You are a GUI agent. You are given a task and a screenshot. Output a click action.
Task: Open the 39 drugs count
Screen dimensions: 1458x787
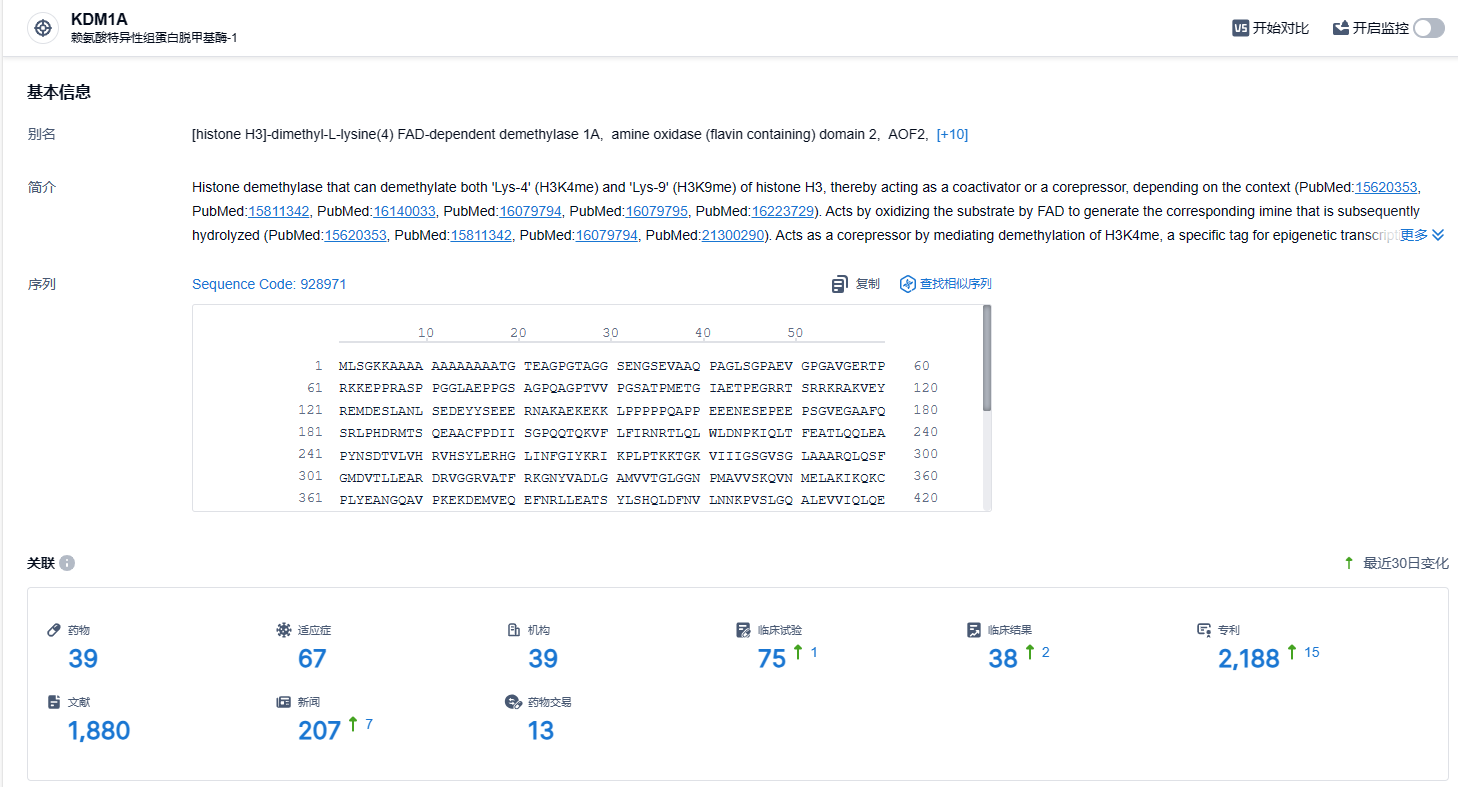83,658
